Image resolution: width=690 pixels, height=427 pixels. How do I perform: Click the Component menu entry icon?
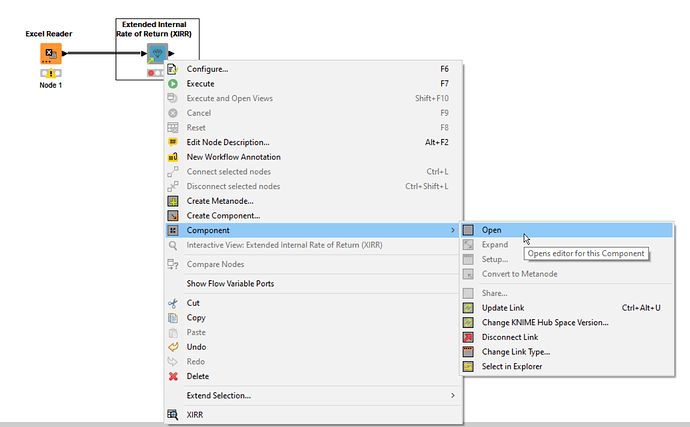(x=173, y=230)
